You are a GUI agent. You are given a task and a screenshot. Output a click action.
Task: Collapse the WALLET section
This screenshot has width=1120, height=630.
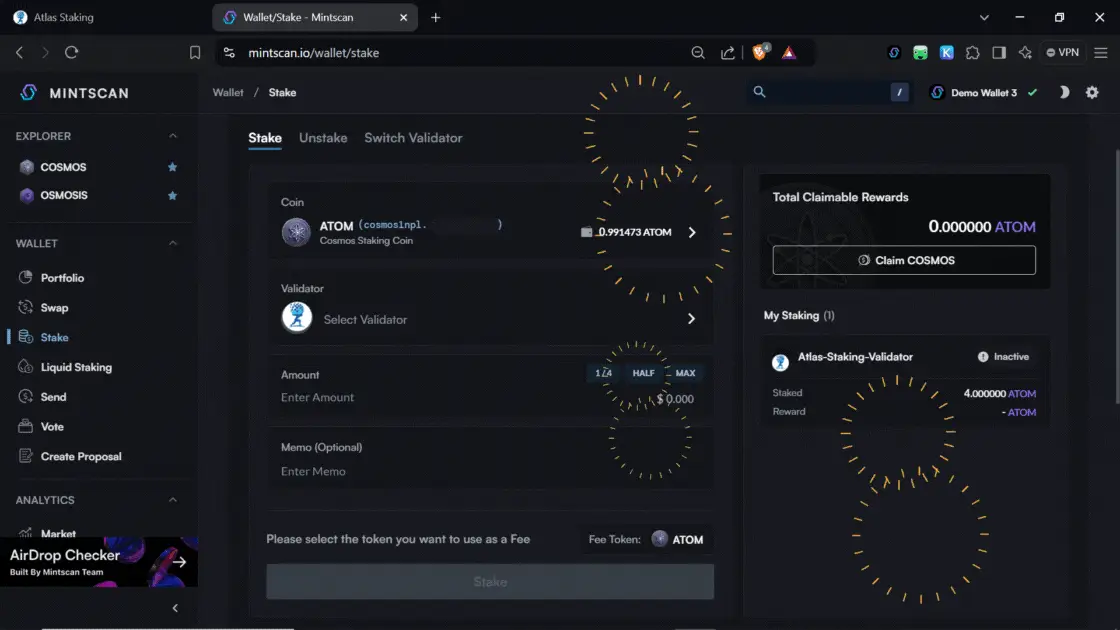click(x=172, y=243)
